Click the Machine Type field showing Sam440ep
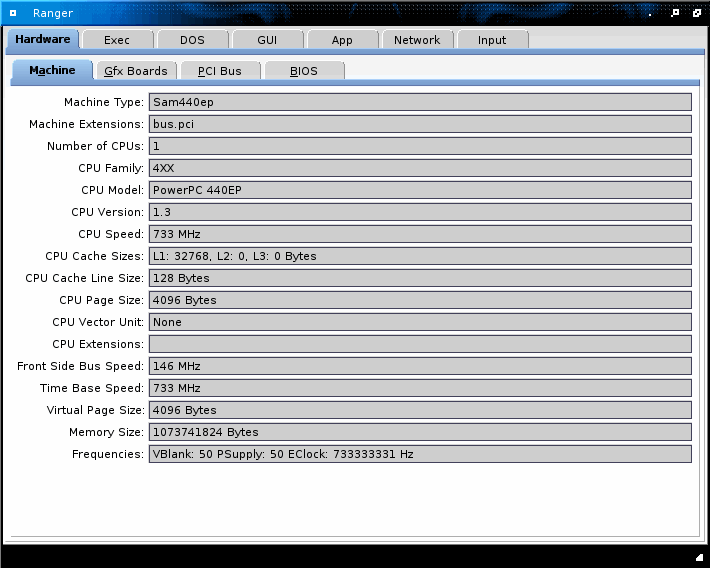 pos(420,102)
